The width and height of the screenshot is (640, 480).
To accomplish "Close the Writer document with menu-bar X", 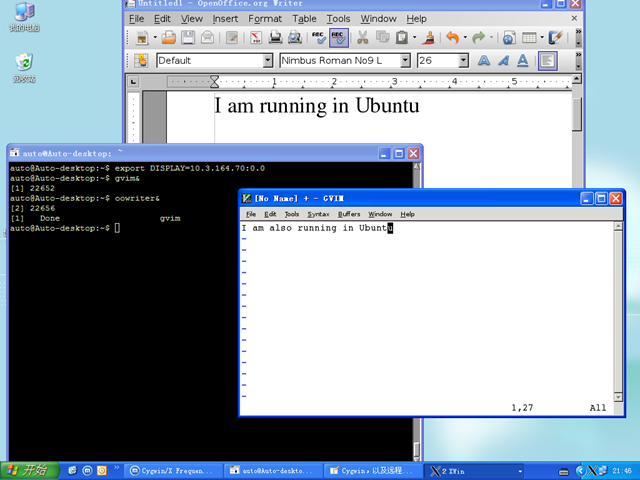I will pyautogui.click(x=574, y=18).
